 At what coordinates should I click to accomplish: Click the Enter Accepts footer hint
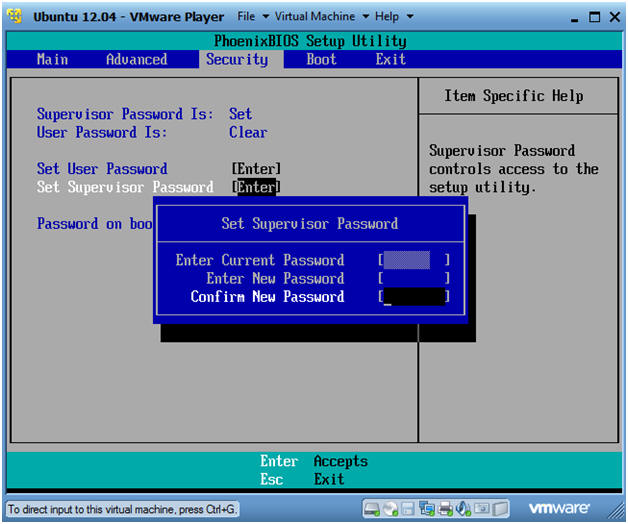click(x=314, y=461)
